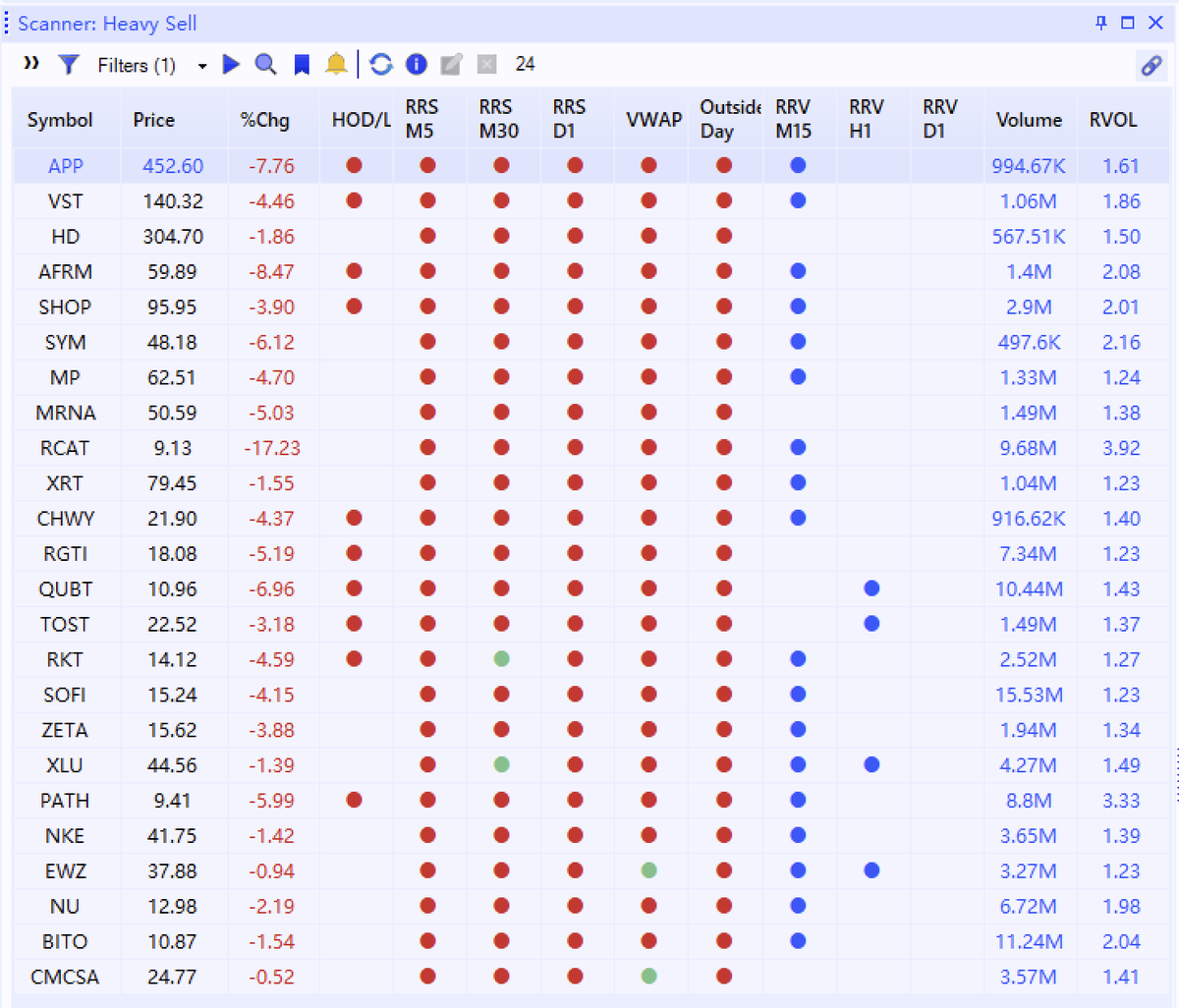Select the CMCSA symbol
1179x1008 pixels.
coord(65,978)
